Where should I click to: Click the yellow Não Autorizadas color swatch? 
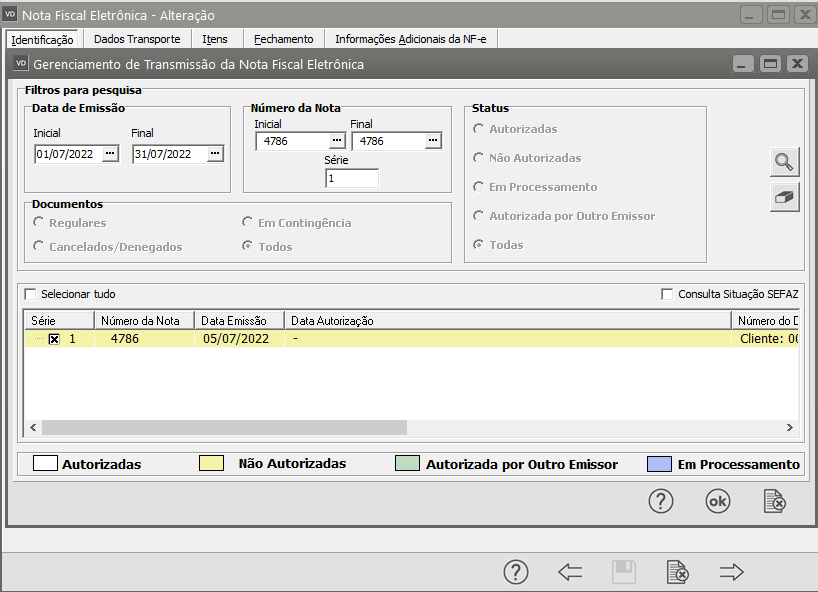click(x=211, y=464)
